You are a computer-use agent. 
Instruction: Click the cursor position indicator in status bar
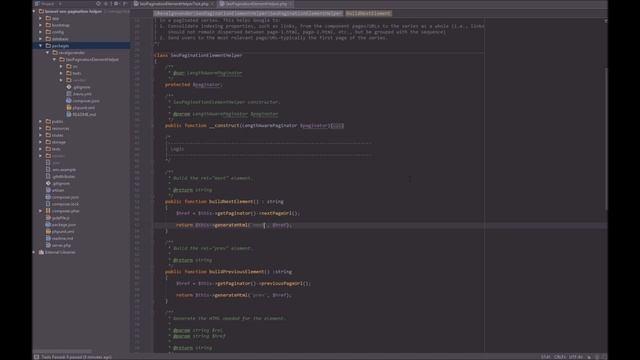[x=546, y=357]
